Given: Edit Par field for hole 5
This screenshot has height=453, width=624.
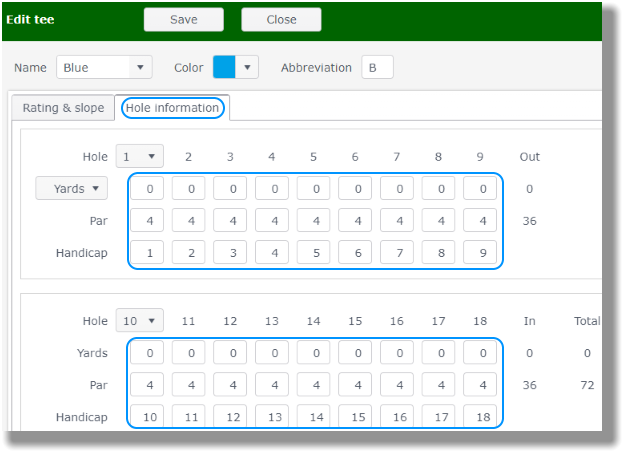Looking at the screenshot, I should pos(314,220).
